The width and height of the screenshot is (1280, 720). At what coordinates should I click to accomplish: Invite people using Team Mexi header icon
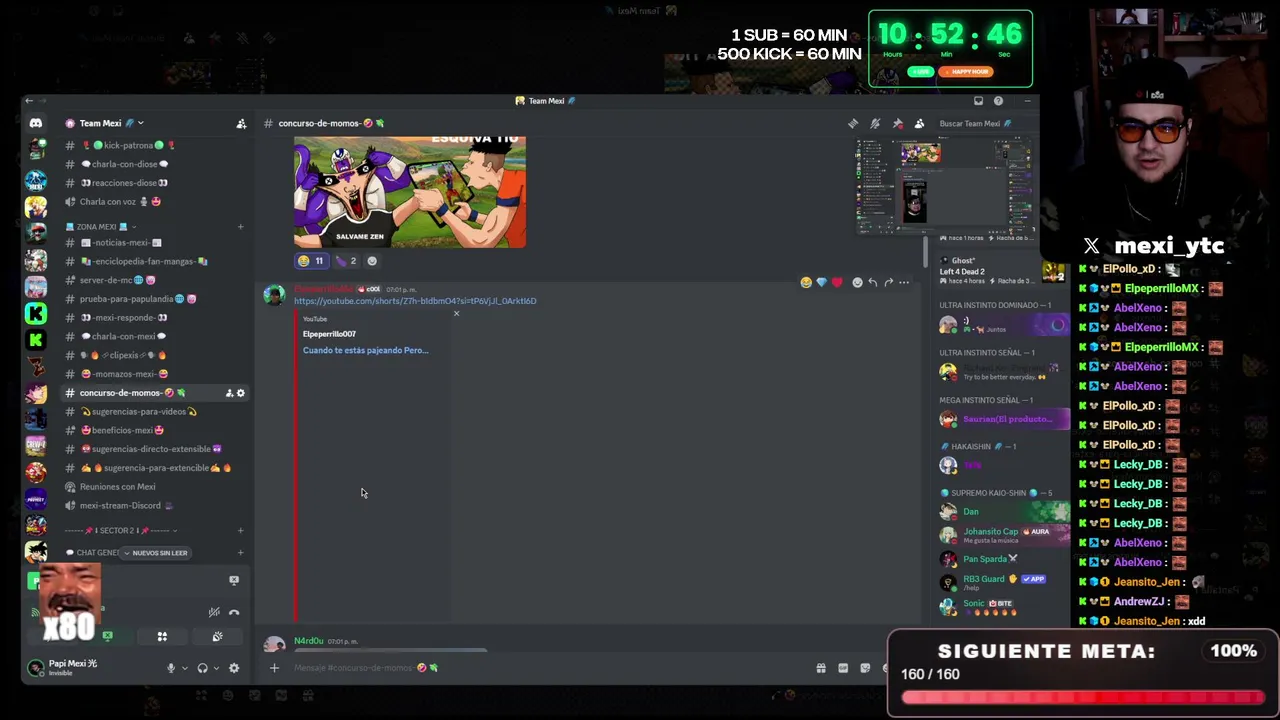[x=241, y=124]
